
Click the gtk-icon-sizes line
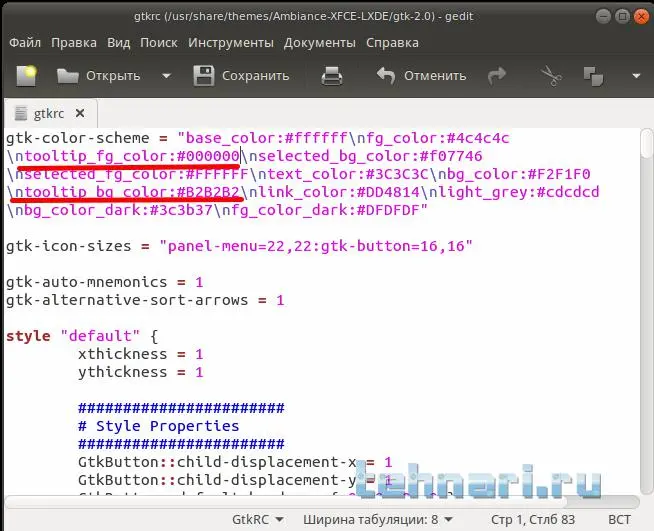(x=239, y=246)
